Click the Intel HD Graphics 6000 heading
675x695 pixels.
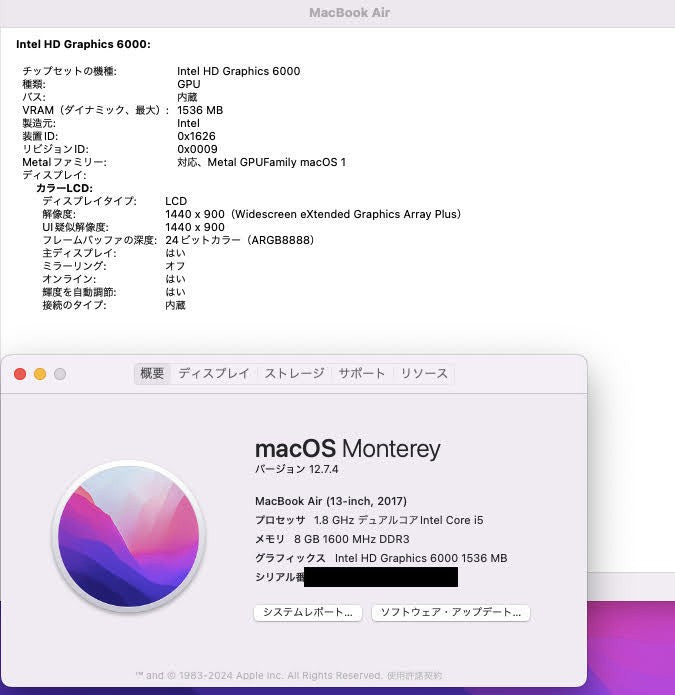pyautogui.click(x=83, y=44)
